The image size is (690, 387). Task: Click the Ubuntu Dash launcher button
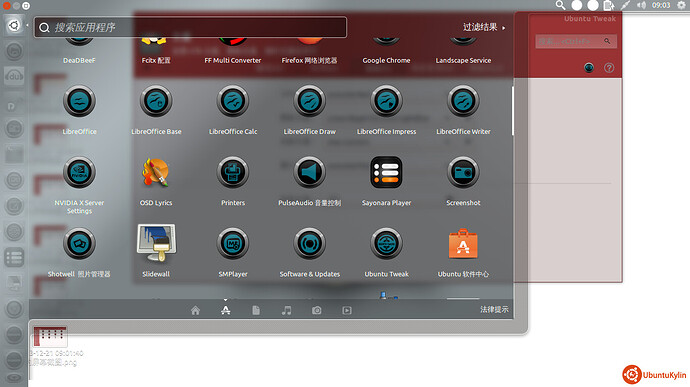[x=14, y=25]
